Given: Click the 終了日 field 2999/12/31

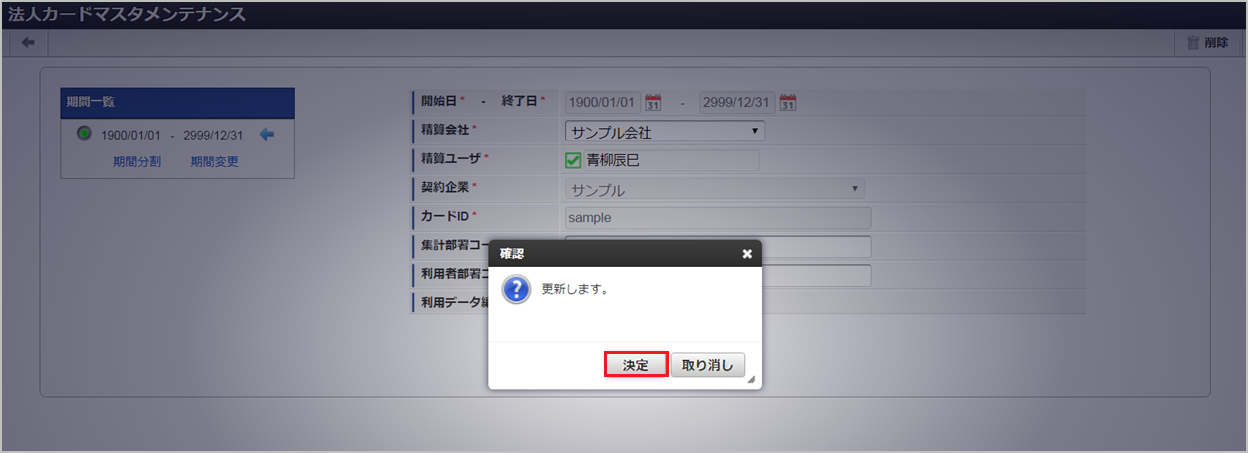Looking at the screenshot, I should click(x=737, y=102).
